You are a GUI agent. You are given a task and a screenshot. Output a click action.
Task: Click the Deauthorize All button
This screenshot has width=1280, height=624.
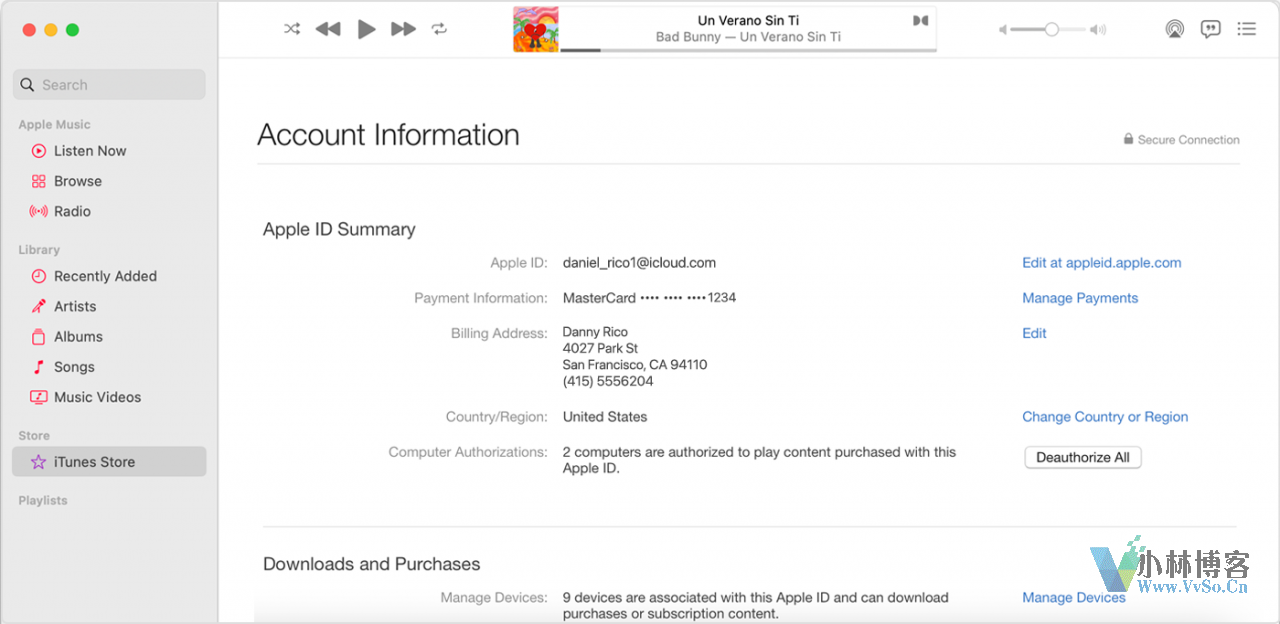pyautogui.click(x=1083, y=457)
